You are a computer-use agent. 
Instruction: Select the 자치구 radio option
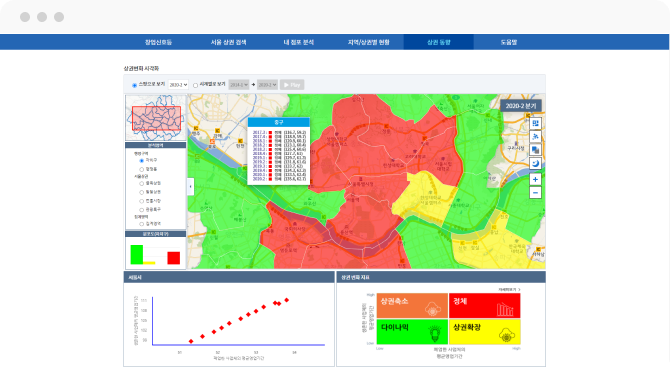tap(141, 161)
